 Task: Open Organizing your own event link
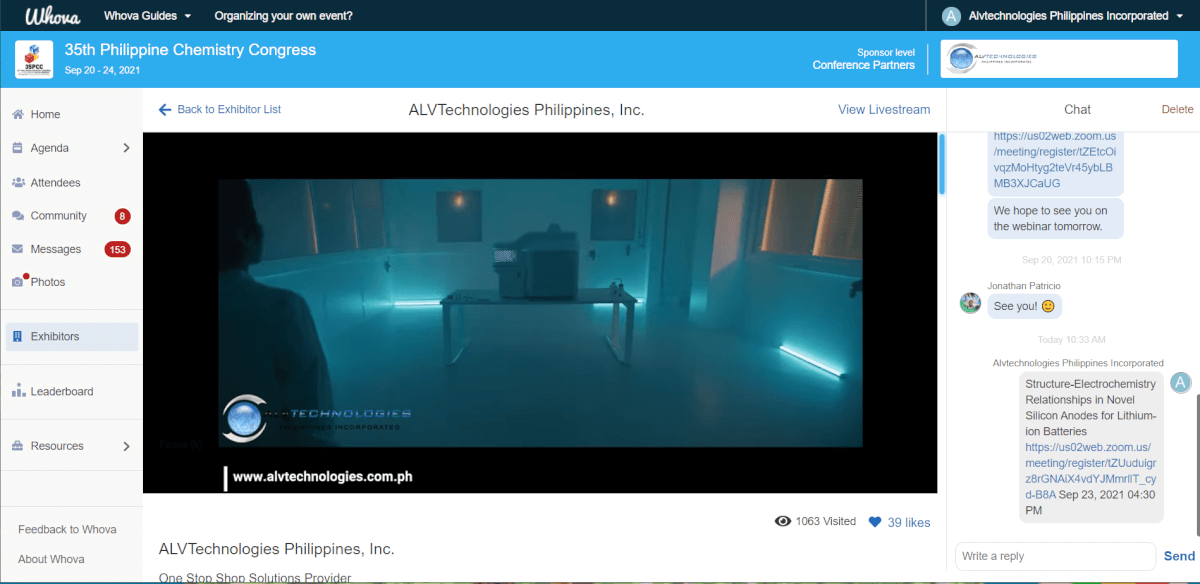tap(283, 16)
